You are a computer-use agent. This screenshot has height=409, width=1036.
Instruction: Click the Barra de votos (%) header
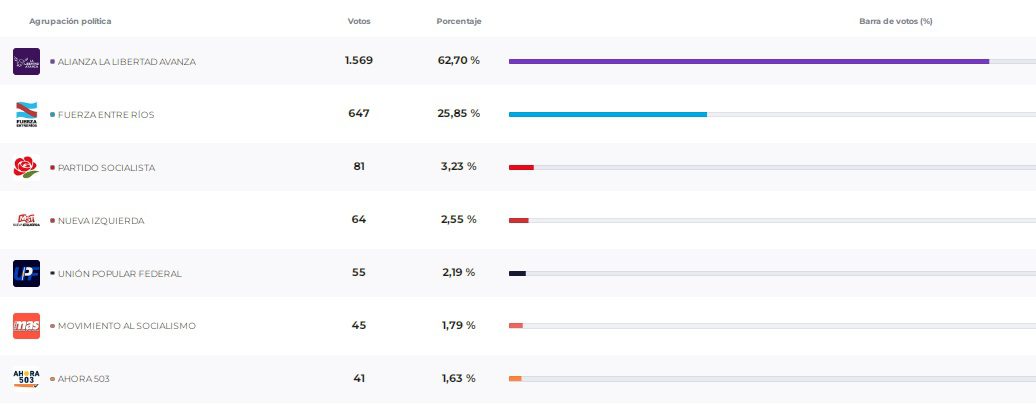[x=895, y=21]
